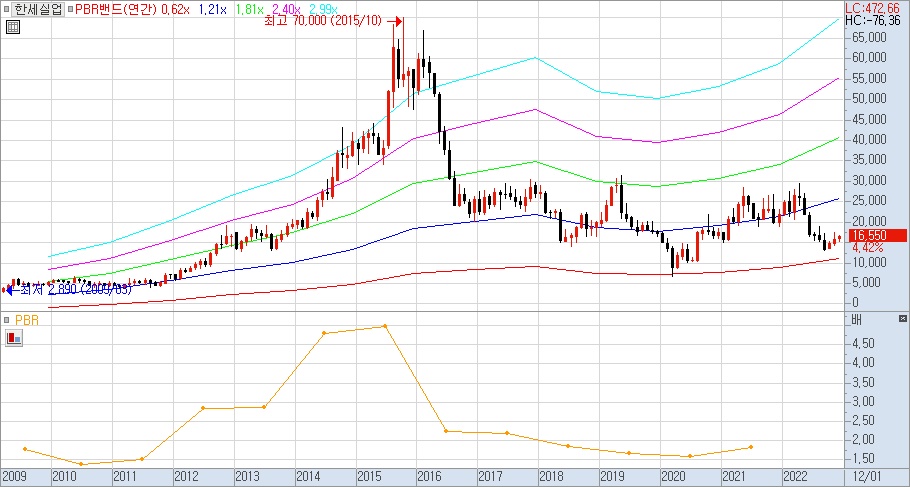Toggle small square before 한세실업 label
Screen dimensions: 910x487
[x=6, y=9]
